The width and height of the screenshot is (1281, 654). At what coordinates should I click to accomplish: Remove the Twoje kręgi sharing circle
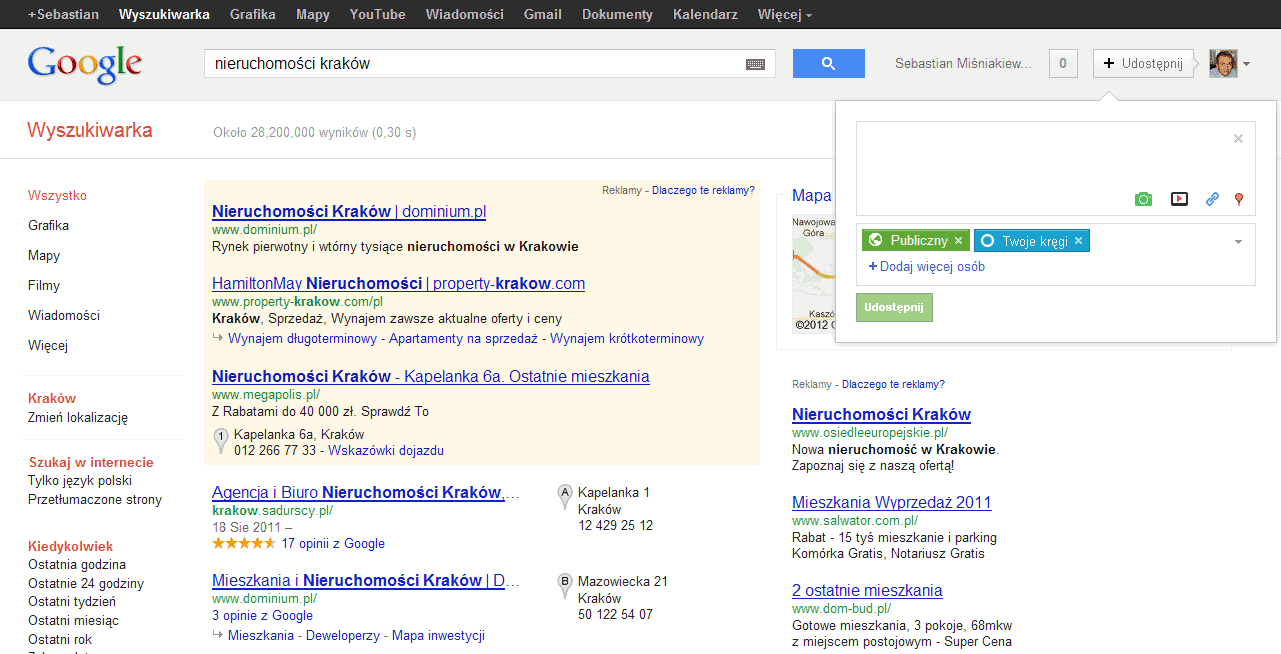[x=1077, y=240]
